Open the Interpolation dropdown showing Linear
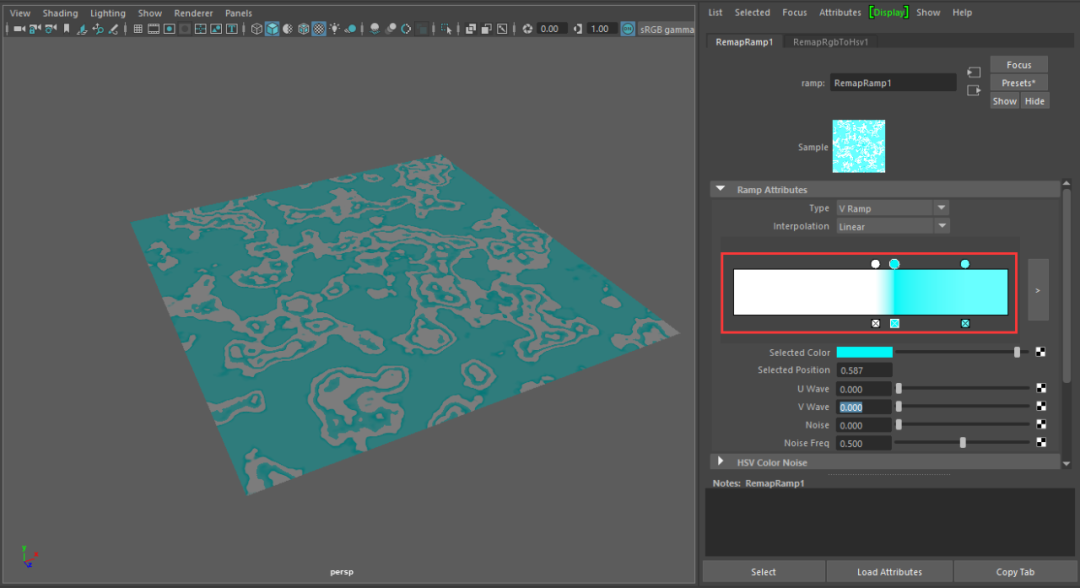The height and width of the screenshot is (588, 1080). click(893, 227)
